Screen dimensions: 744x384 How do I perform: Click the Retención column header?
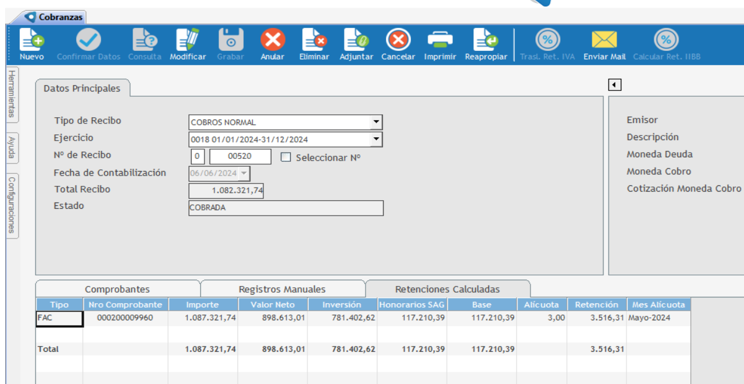596,305
